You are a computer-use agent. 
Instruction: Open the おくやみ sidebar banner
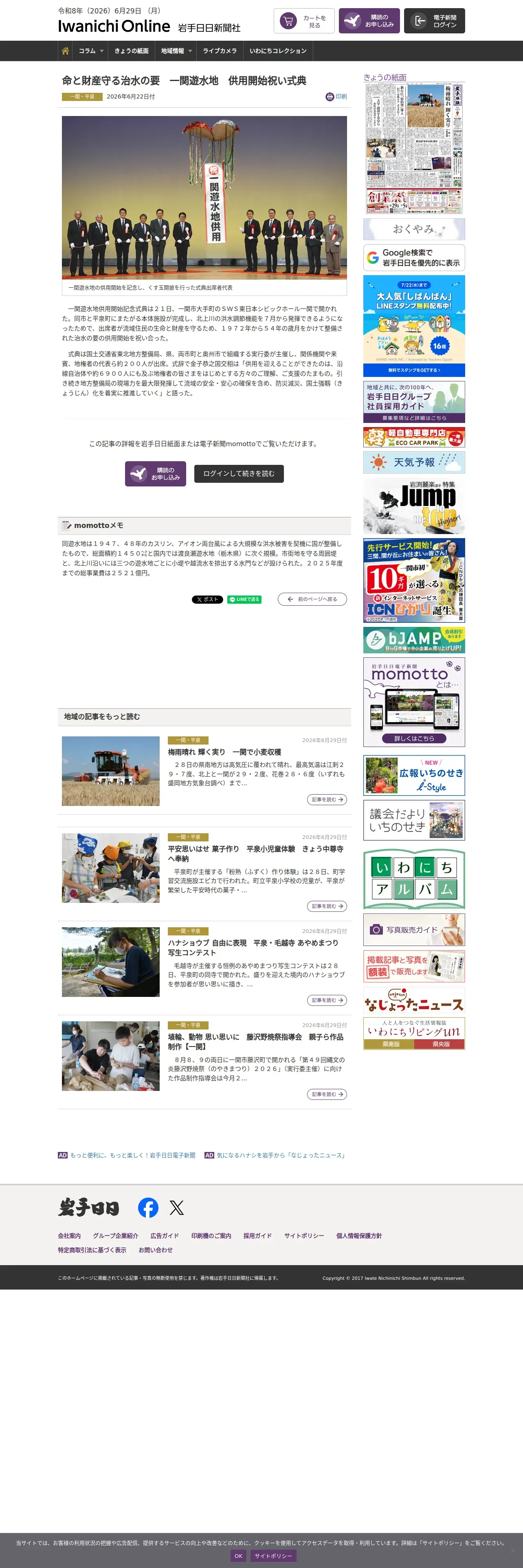[414, 229]
